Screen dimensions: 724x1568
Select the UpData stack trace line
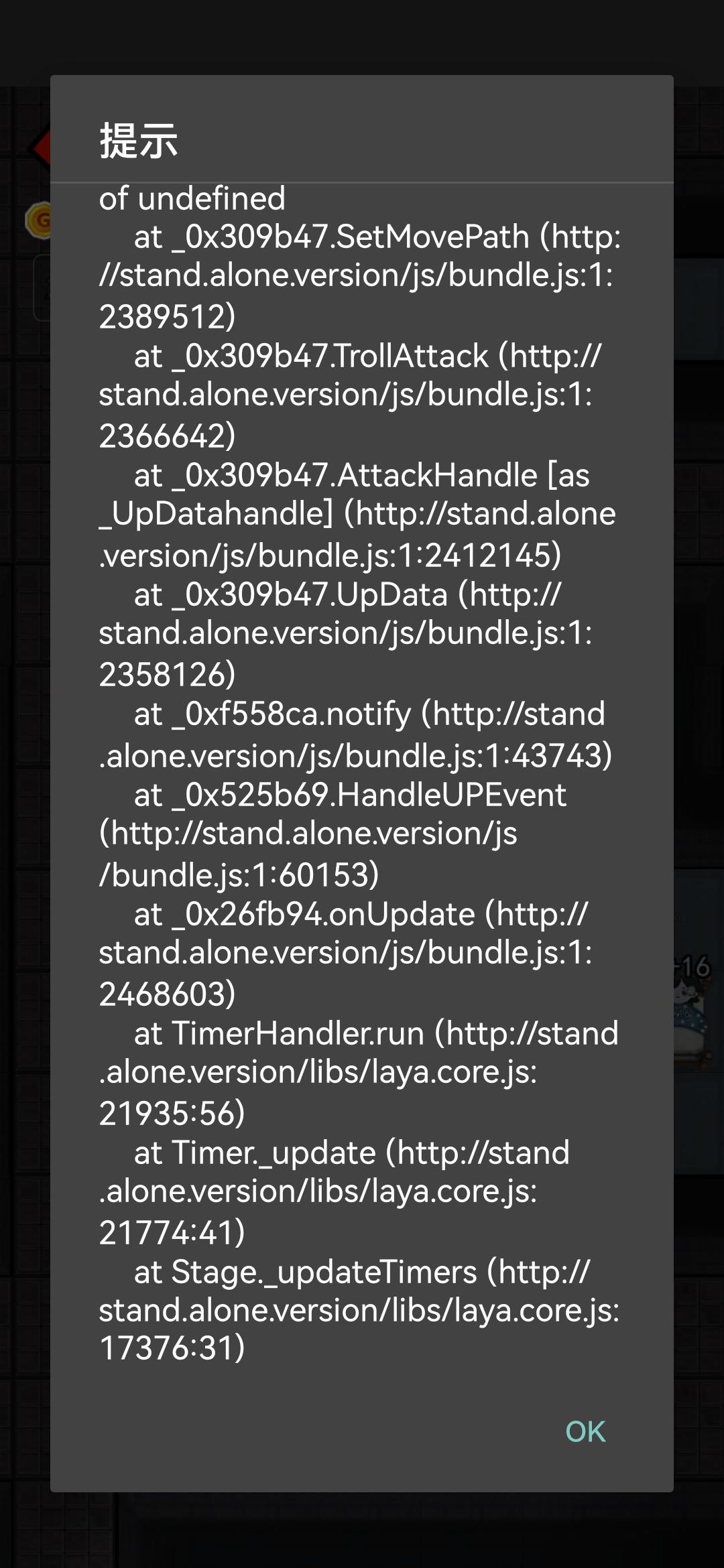[x=346, y=634]
